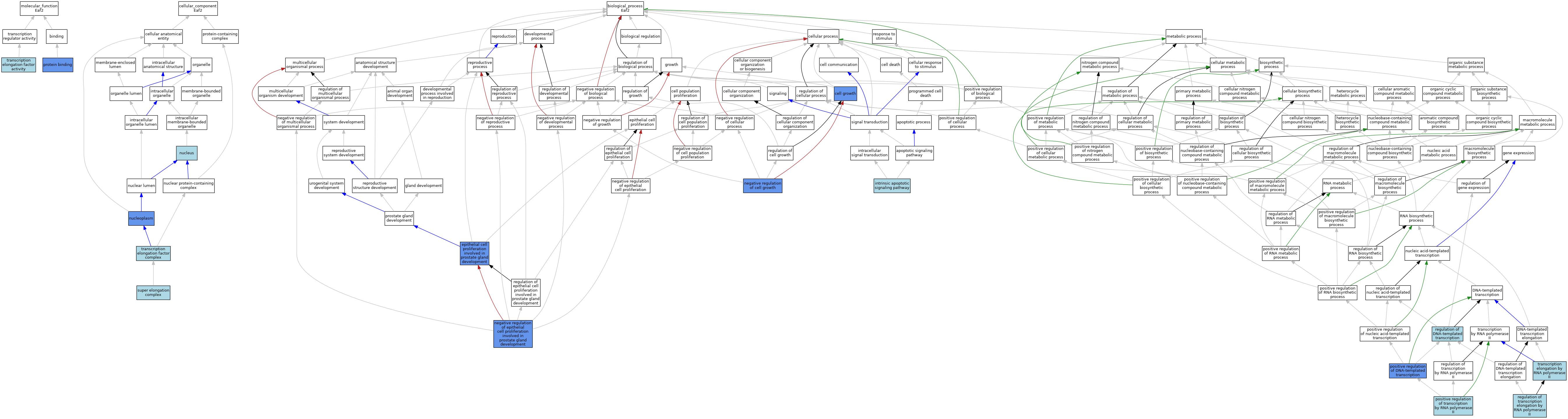Select 'organic substance metabolic process' node
Viewport: 1568px width, 419px height.
[x=1466, y=64]
